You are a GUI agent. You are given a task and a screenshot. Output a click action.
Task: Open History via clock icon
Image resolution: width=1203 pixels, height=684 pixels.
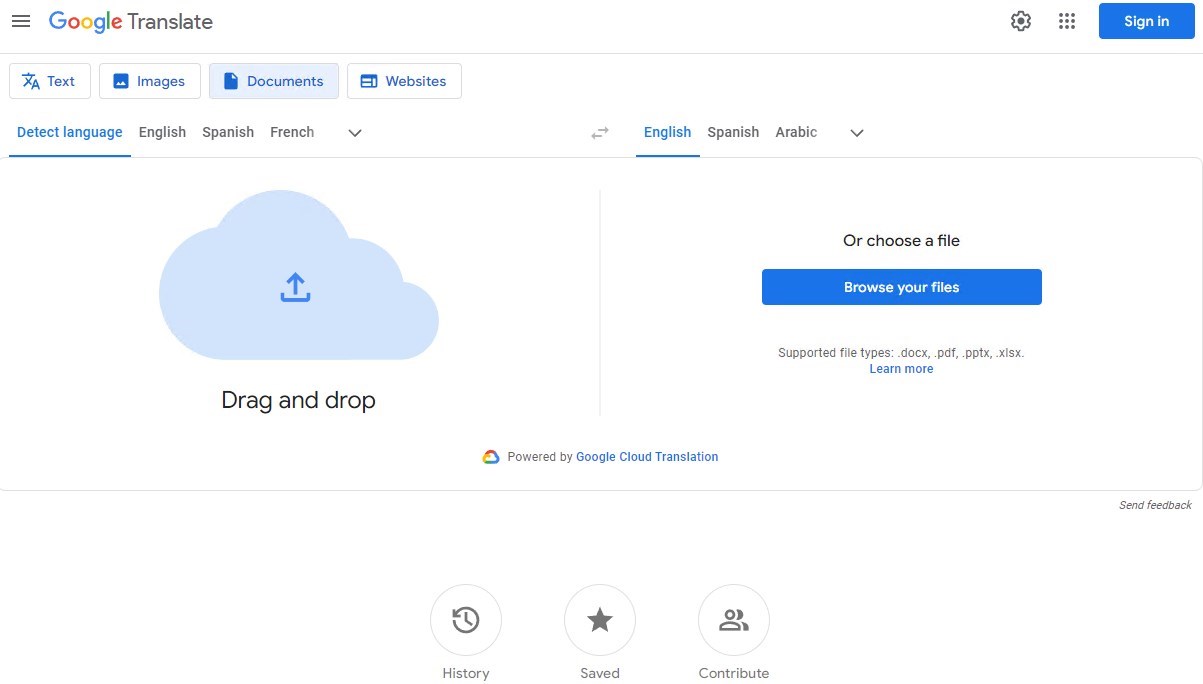click(x=466, y=620)
